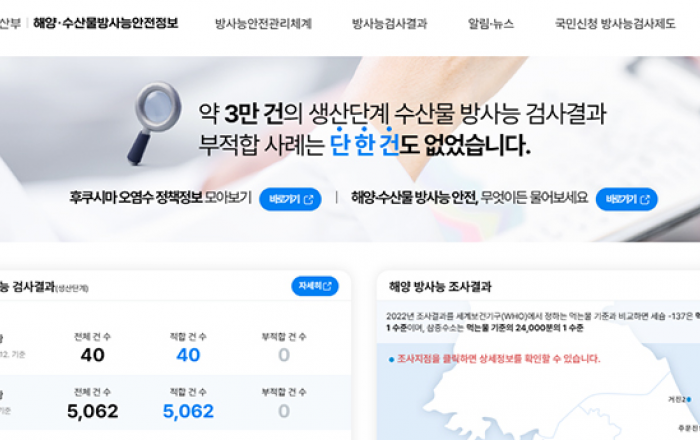Click external-link icon in first 바로가기 button
The image size is (700, 440).
click(x=308, y=199)
